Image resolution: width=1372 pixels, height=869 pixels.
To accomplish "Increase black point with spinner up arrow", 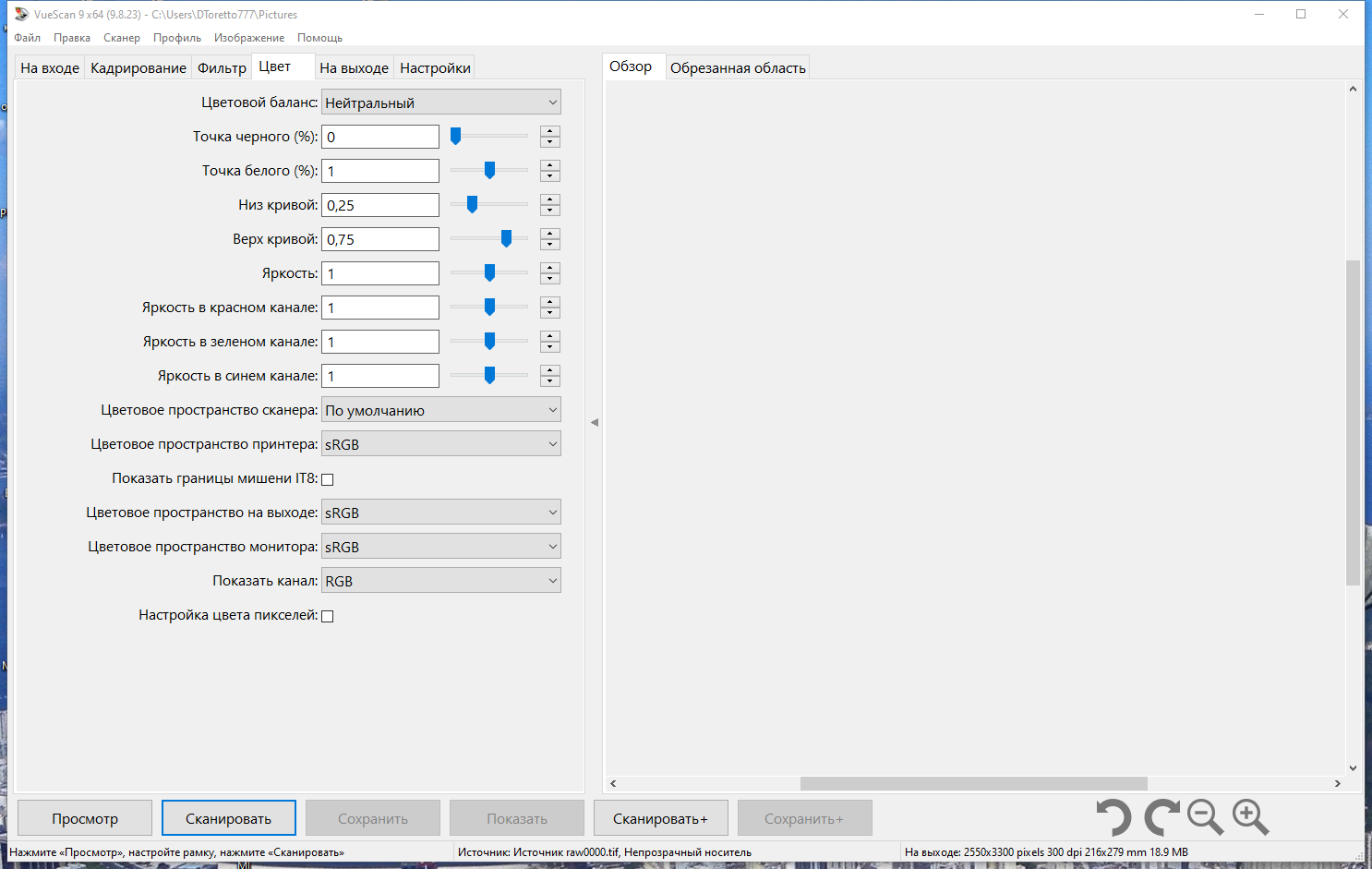I will click(550, 131).
